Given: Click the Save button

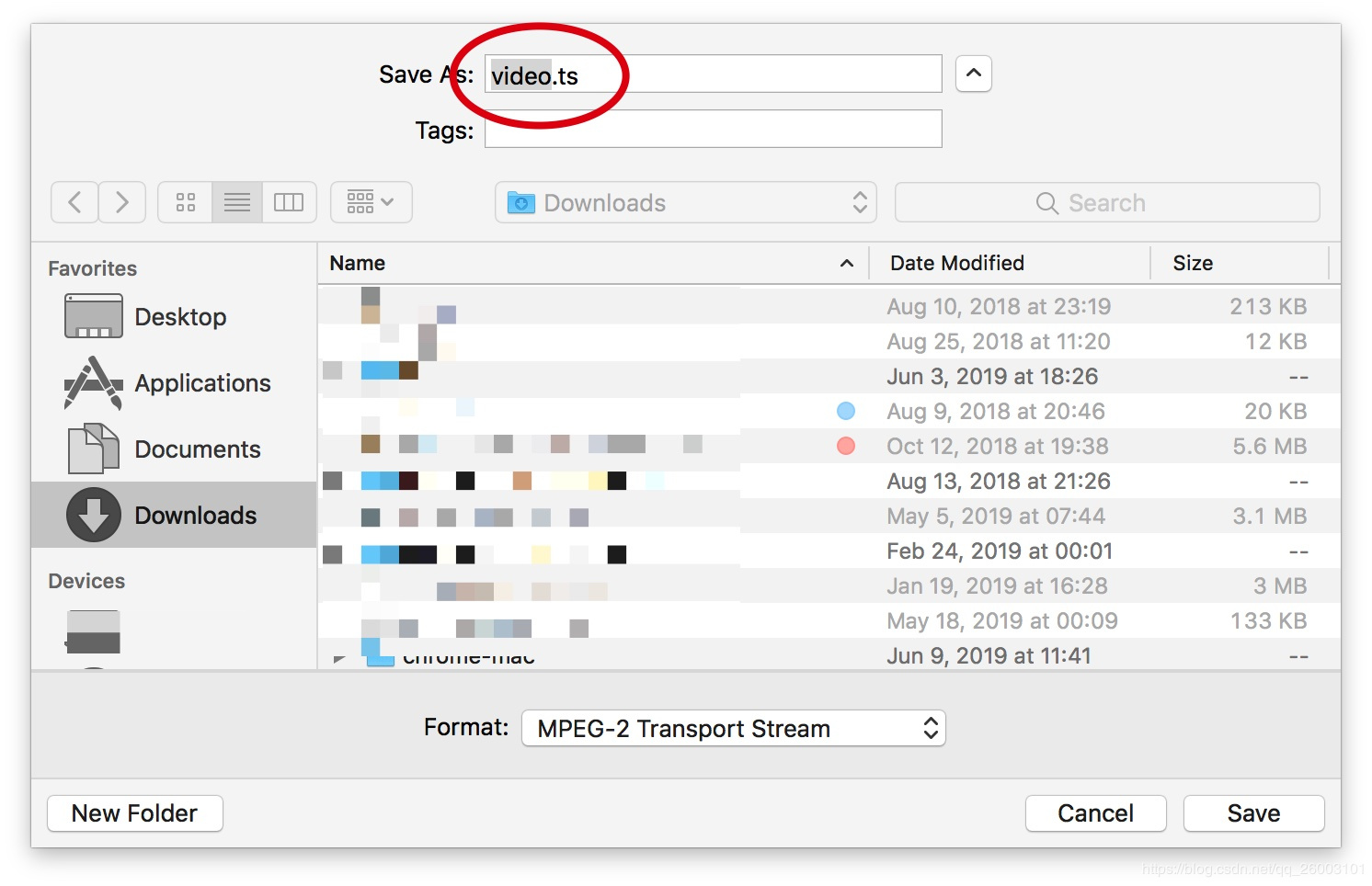Looking at the screenshot, I should (1253, 813).
